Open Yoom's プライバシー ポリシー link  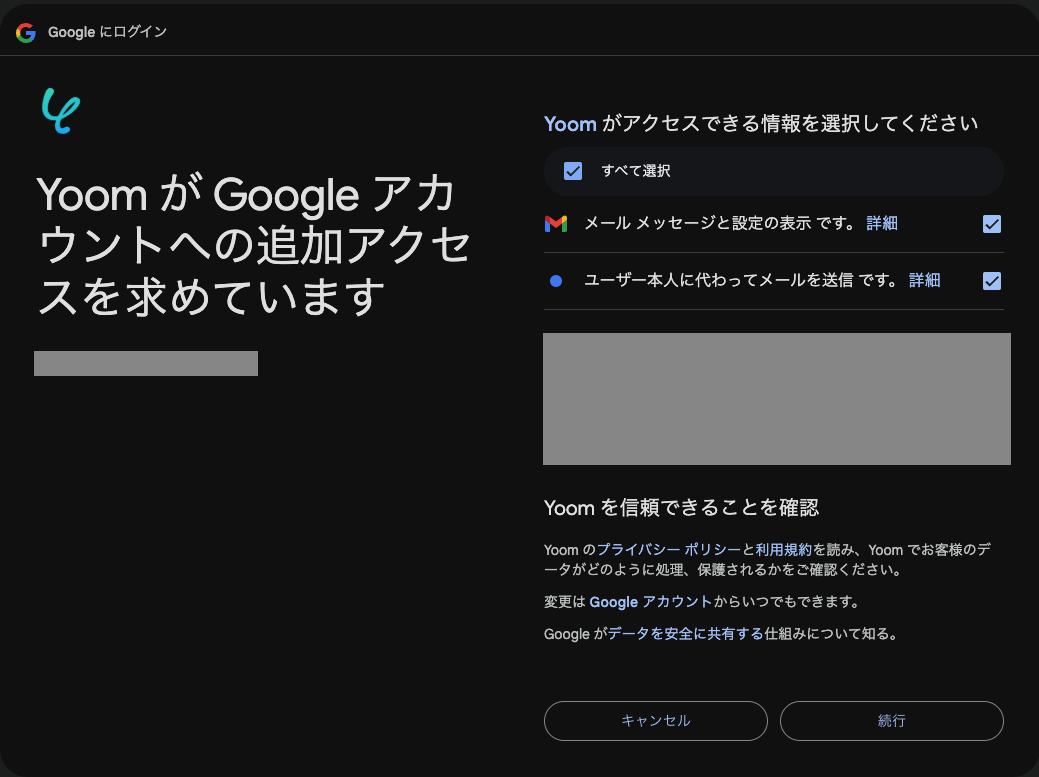[669, 550]
